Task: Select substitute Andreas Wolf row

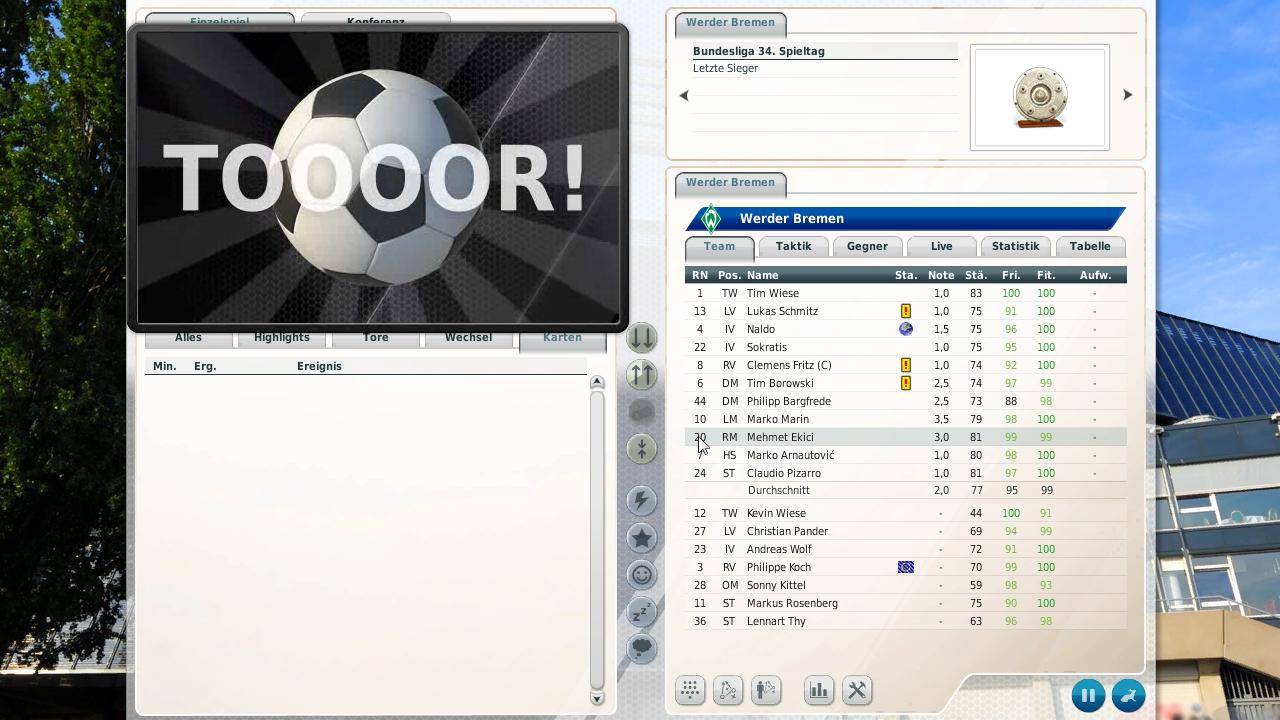Action: pos(906,549)
